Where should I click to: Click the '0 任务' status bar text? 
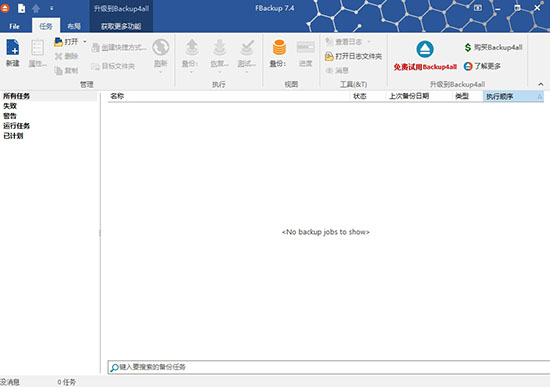[66, 382]
